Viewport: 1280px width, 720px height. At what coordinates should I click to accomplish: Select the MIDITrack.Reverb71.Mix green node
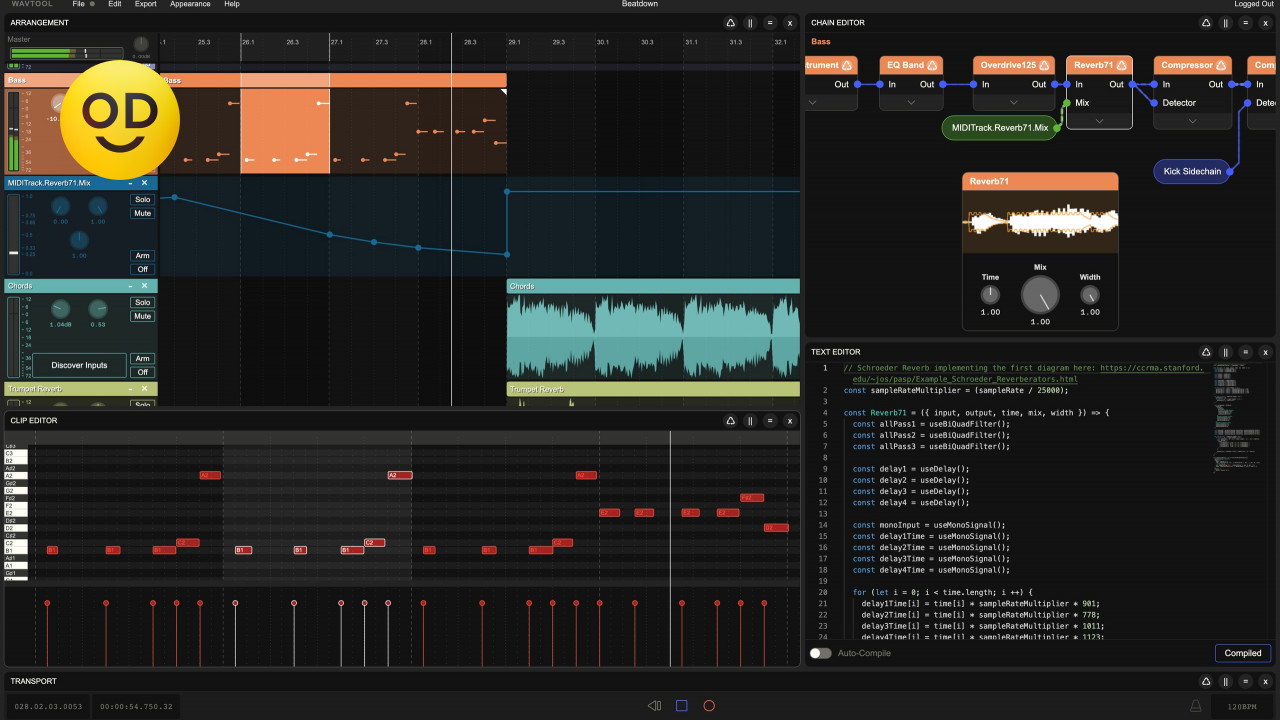(x=1000, y=127)
